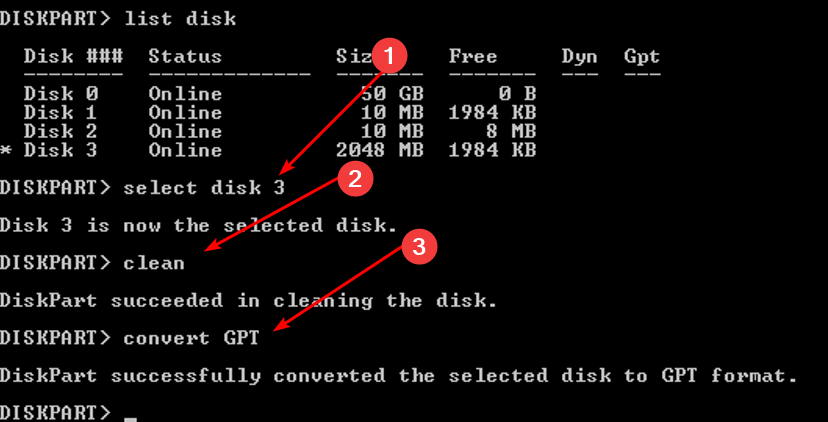This screenshot has height=422, width=828.
Task: Click the red step 3 badge
Action: (x=420, y=248)
